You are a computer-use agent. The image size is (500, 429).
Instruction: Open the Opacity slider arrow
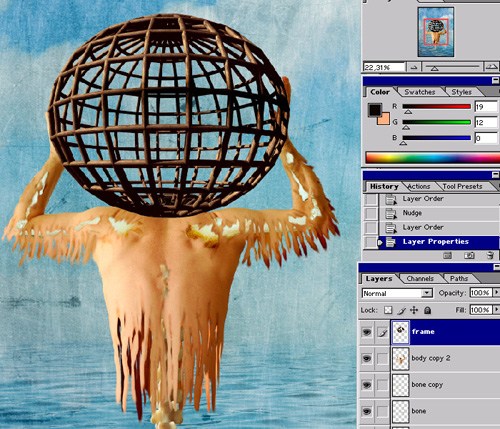point(496,292)
